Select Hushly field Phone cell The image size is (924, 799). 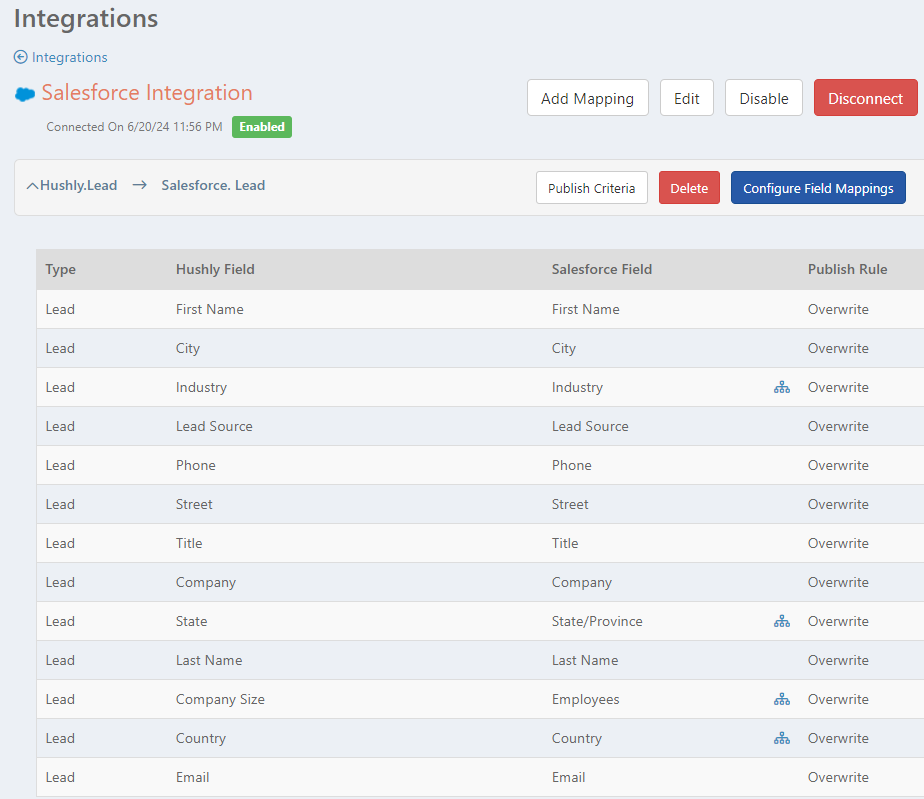[196, 465]
